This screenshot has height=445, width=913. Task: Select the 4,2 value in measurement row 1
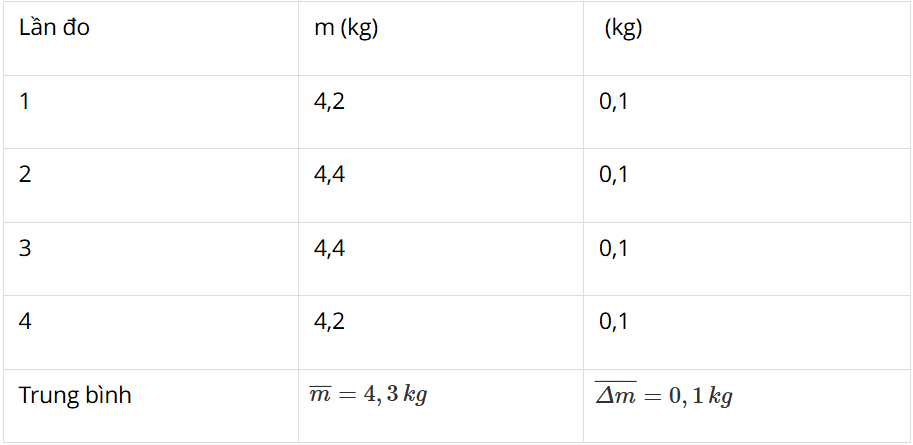click(x=329, y=103)
